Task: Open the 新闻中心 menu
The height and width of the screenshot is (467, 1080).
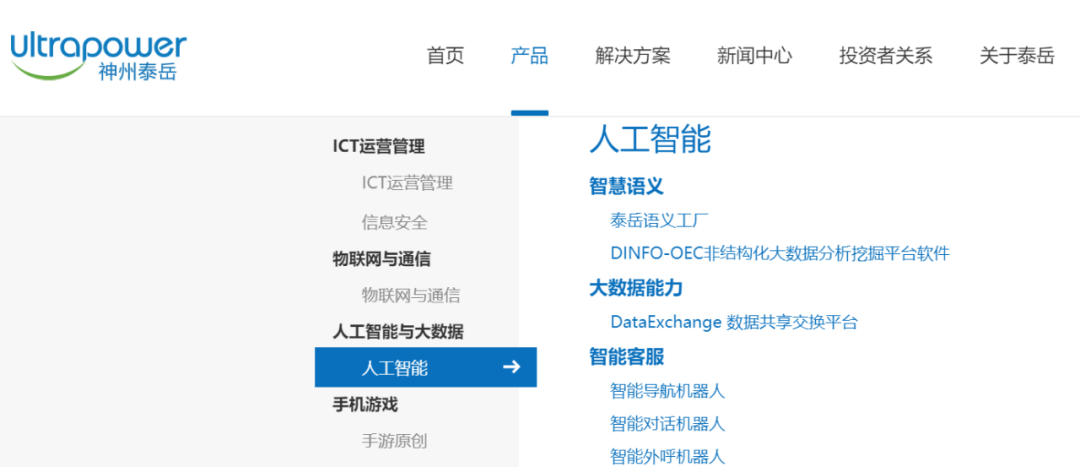Action: (x=755, y=56)
